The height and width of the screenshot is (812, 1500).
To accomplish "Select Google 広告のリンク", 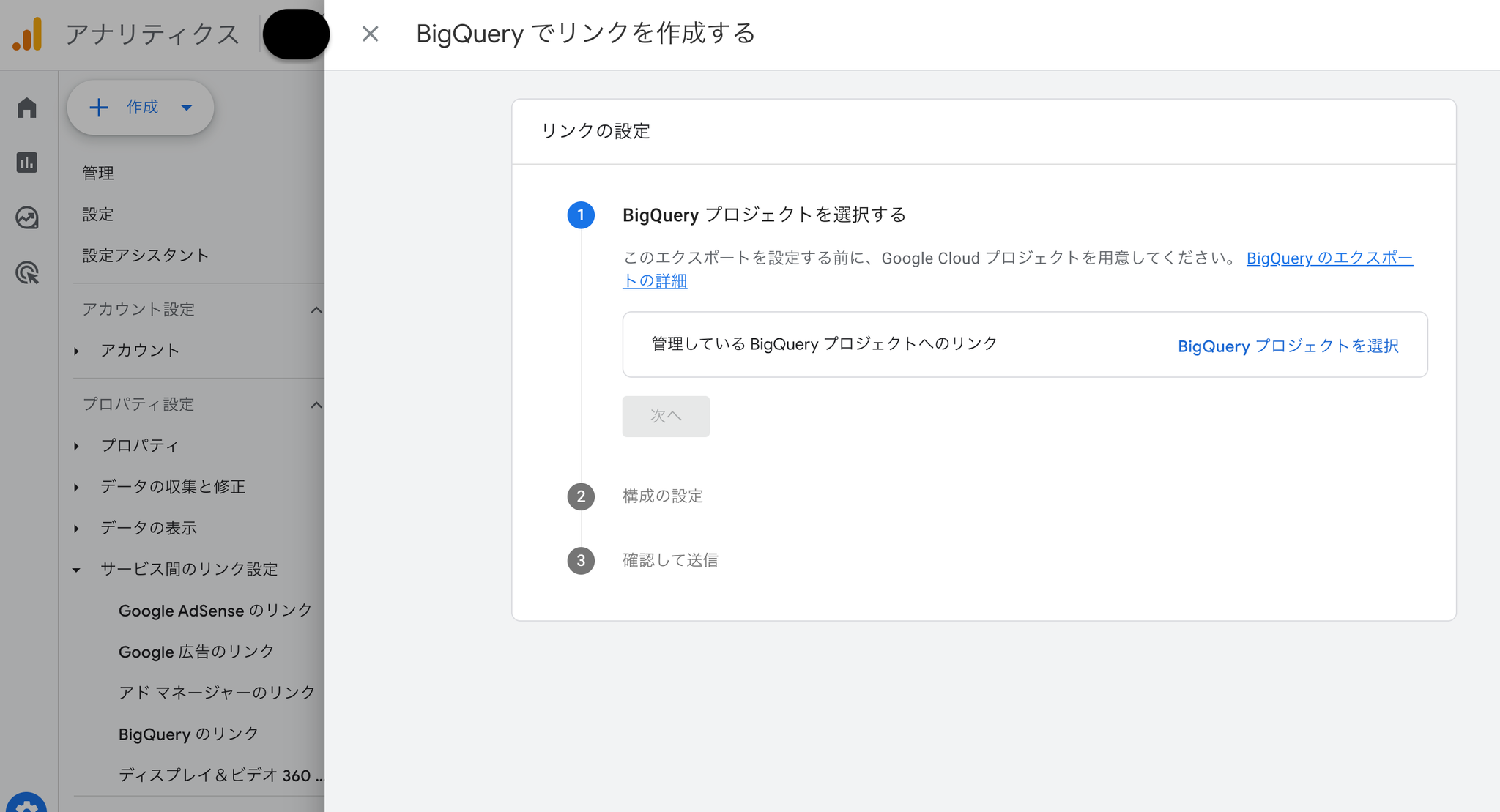I will pyautogui.click(x=196, y=651).
